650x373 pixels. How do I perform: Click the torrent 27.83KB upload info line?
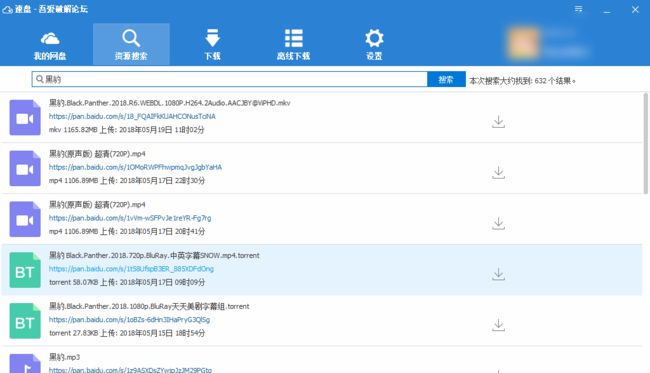(x=127, y=333)
